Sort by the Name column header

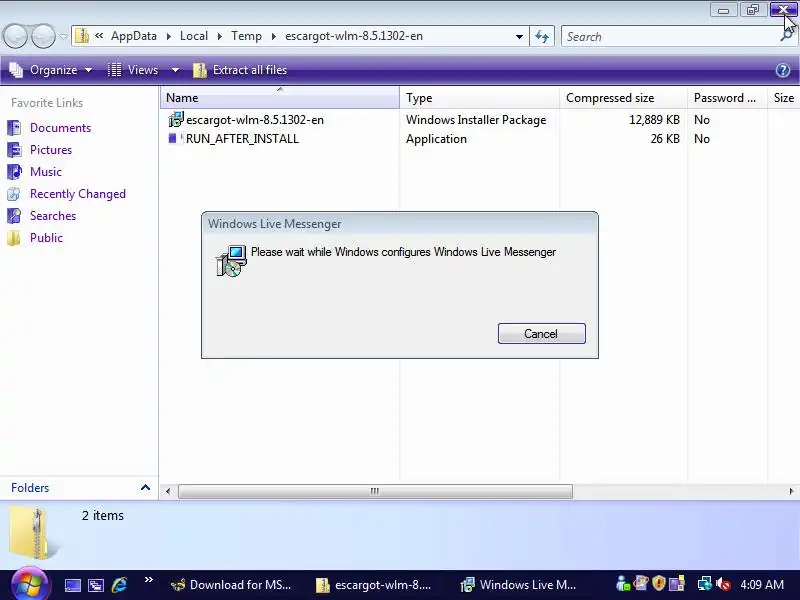[280, 97]
